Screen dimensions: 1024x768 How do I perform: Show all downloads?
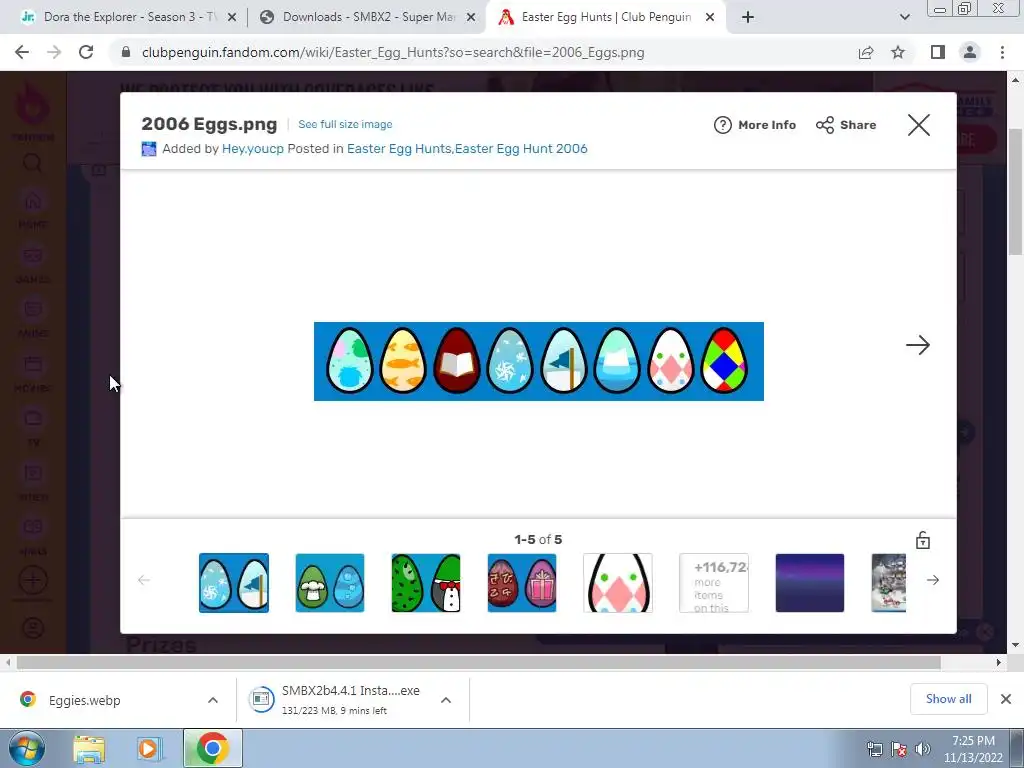pos(948,699)
